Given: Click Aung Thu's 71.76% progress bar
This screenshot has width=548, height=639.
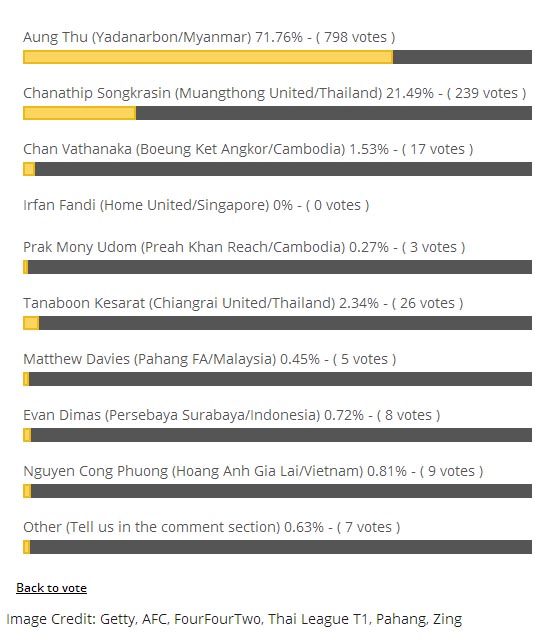Looking at the screenshot, I should pyautogui.click(x=277, y=57).
